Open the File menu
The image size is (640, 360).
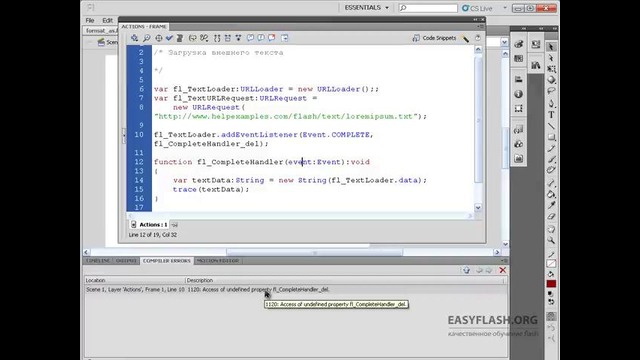[x=90, y=20]
